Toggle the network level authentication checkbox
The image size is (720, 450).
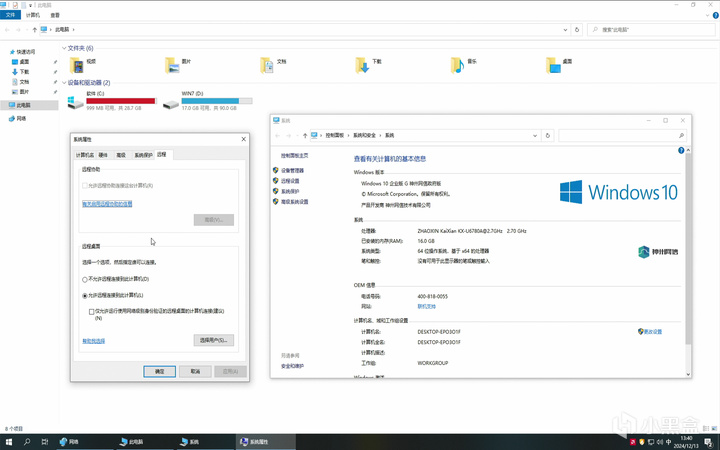91,312
